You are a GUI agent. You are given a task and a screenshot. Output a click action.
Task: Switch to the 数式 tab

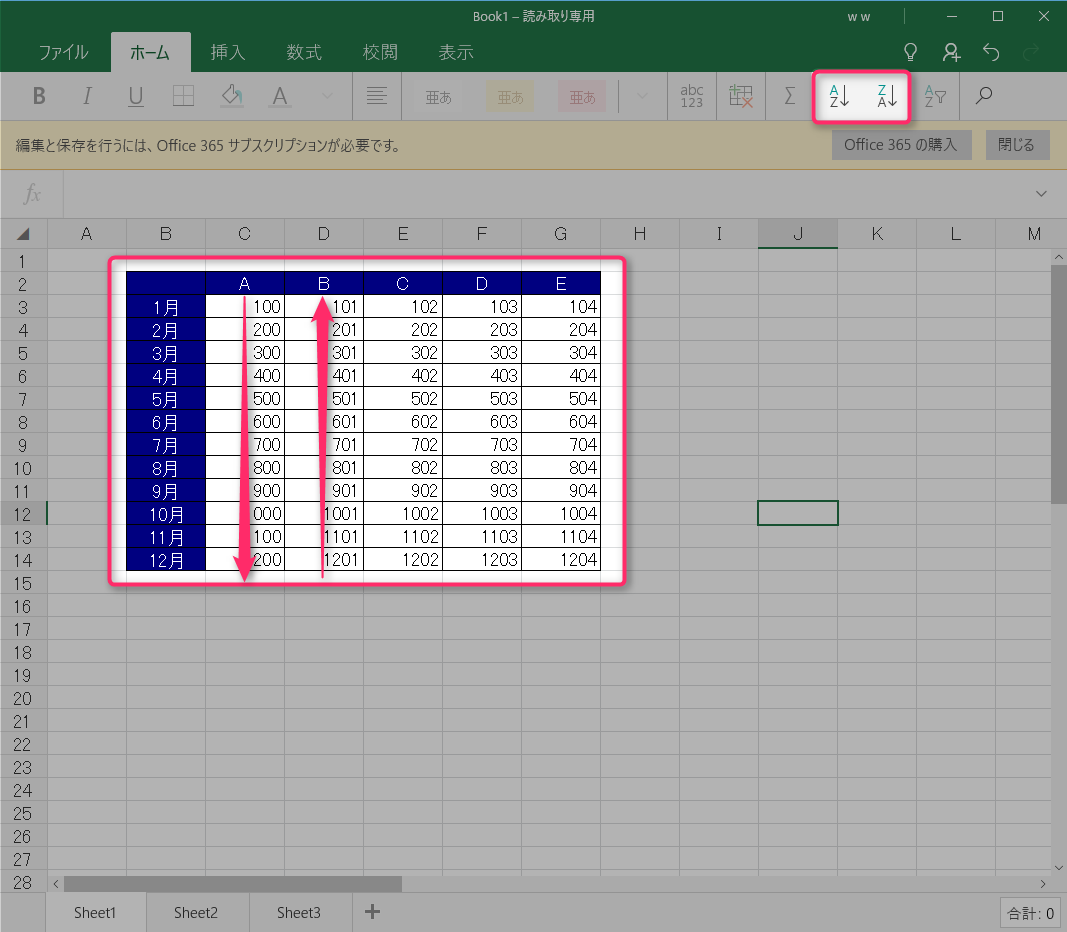pos(303,52)
